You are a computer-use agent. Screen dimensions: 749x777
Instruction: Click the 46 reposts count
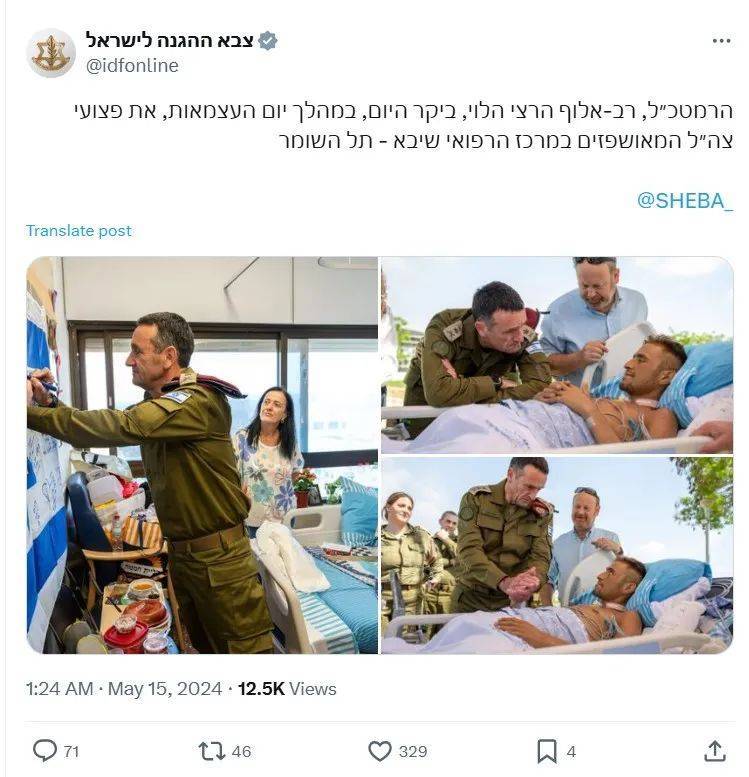[241, 752]
